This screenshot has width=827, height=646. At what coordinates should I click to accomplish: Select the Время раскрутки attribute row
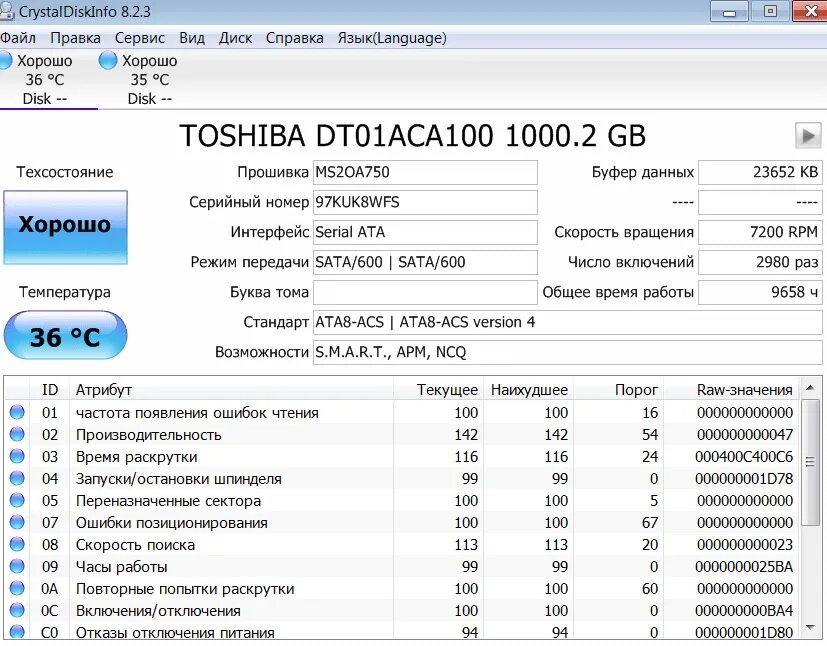coord(402,456)
